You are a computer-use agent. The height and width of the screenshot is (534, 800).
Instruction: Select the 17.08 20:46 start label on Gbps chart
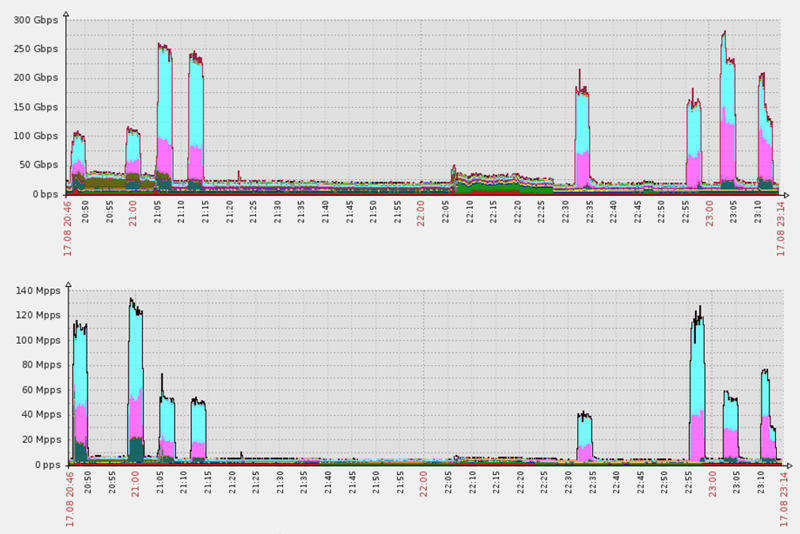tap(67, 228)
